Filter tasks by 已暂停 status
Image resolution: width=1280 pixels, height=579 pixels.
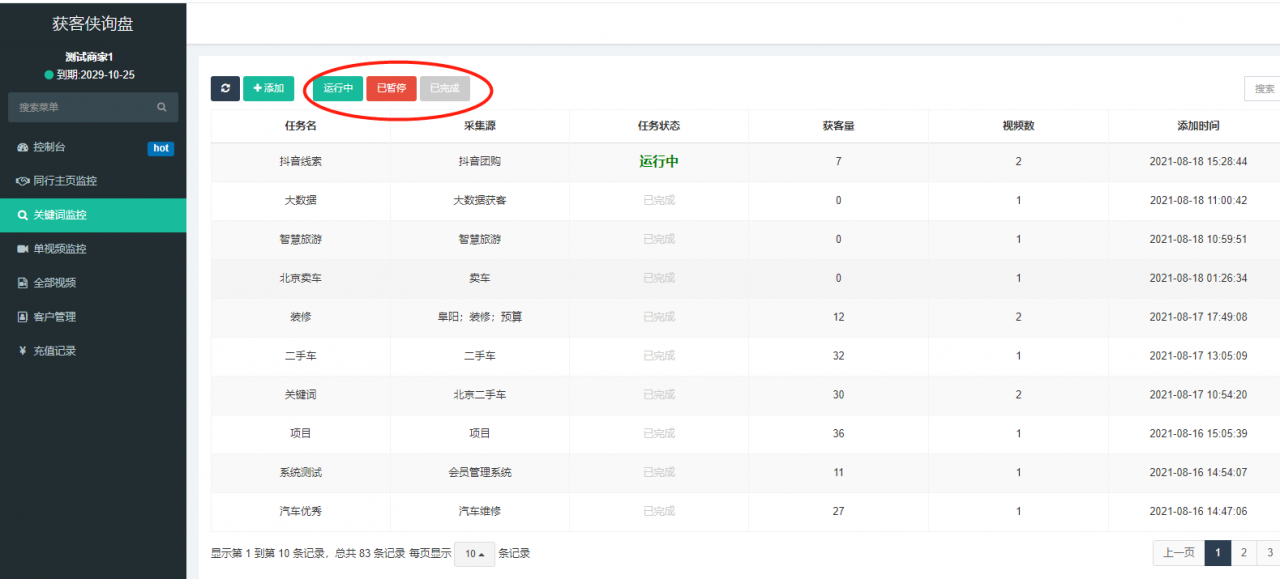391,88
